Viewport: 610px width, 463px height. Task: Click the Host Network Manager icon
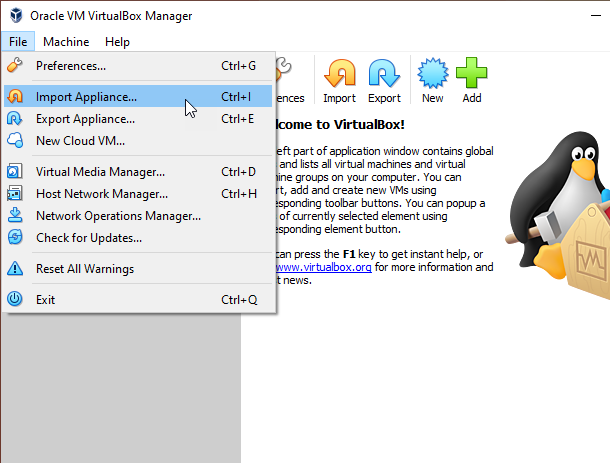pos(15,193)
